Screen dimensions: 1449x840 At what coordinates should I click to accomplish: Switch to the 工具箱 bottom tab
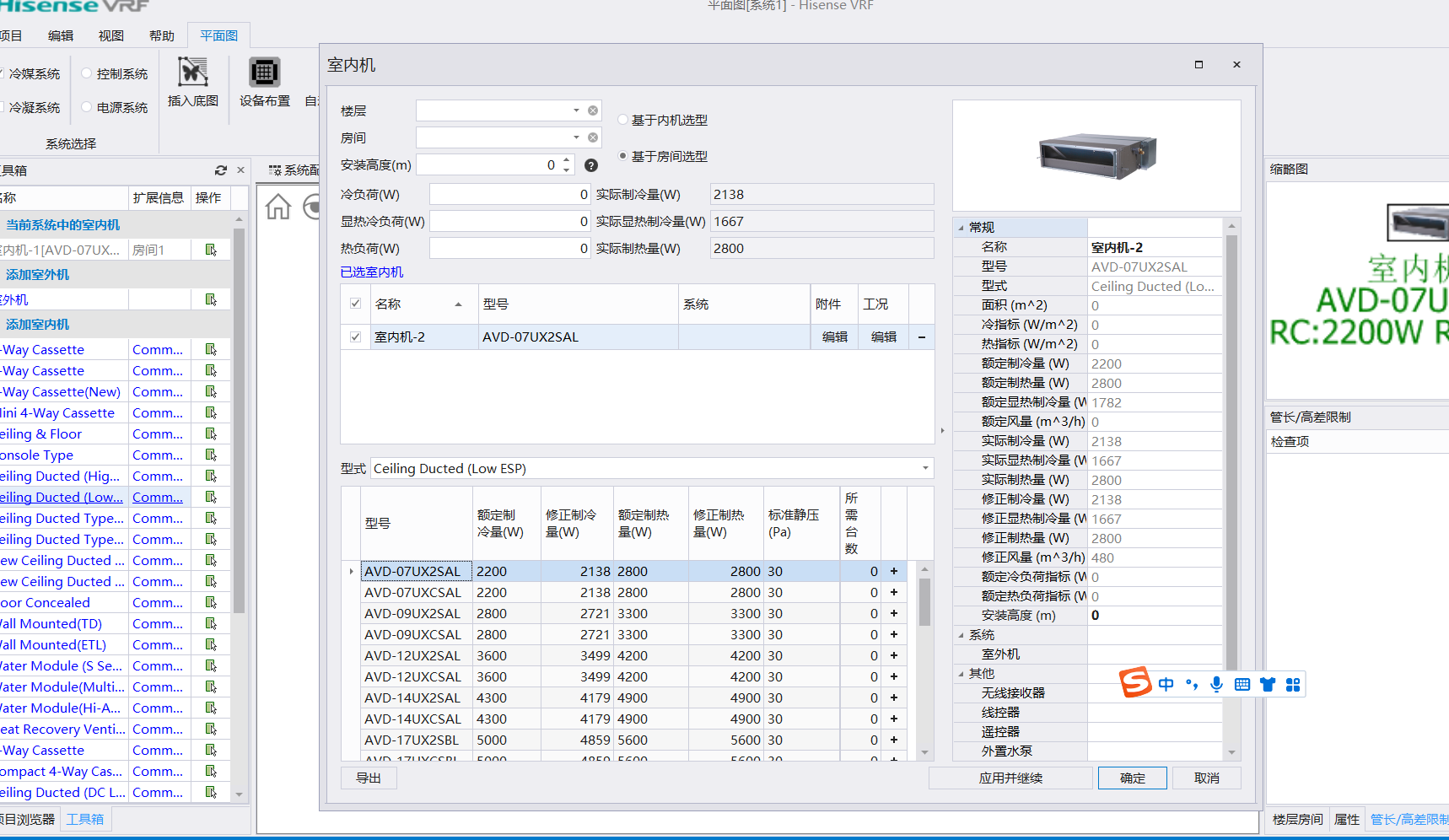point(85,819)
